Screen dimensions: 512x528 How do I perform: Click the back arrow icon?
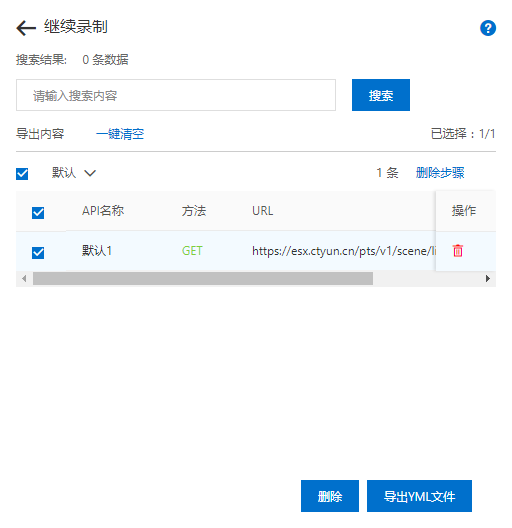(26, 28)
